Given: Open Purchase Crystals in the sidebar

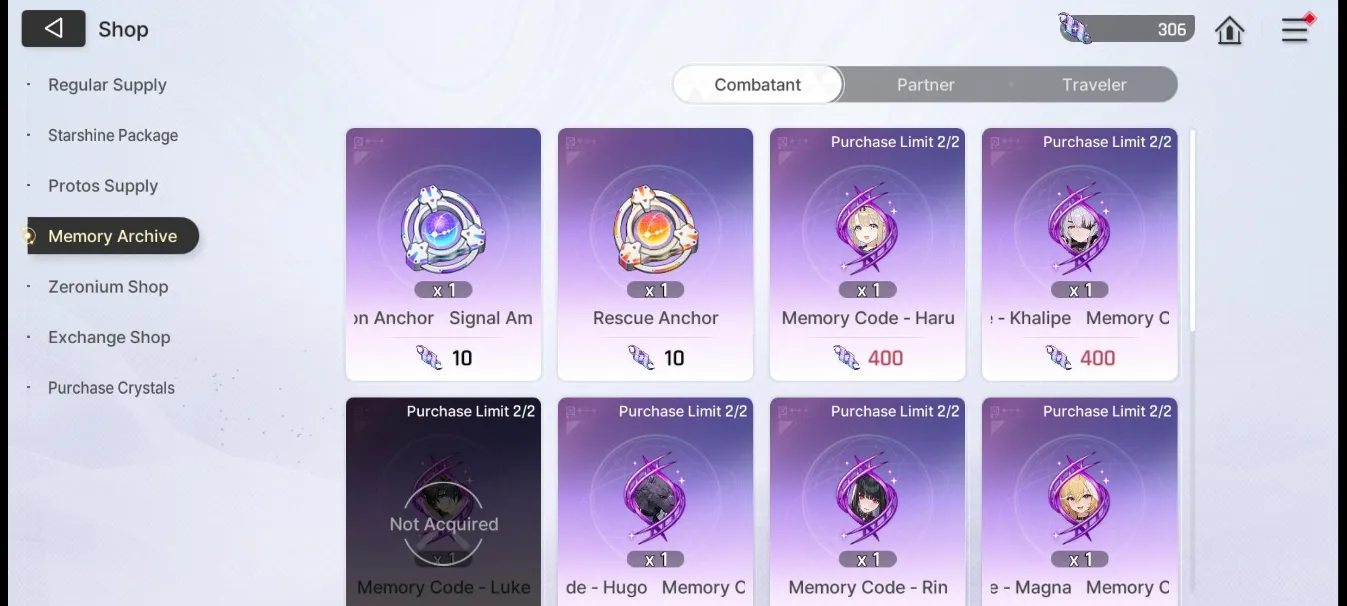Looking at the screenshot, I should (111, 388).
